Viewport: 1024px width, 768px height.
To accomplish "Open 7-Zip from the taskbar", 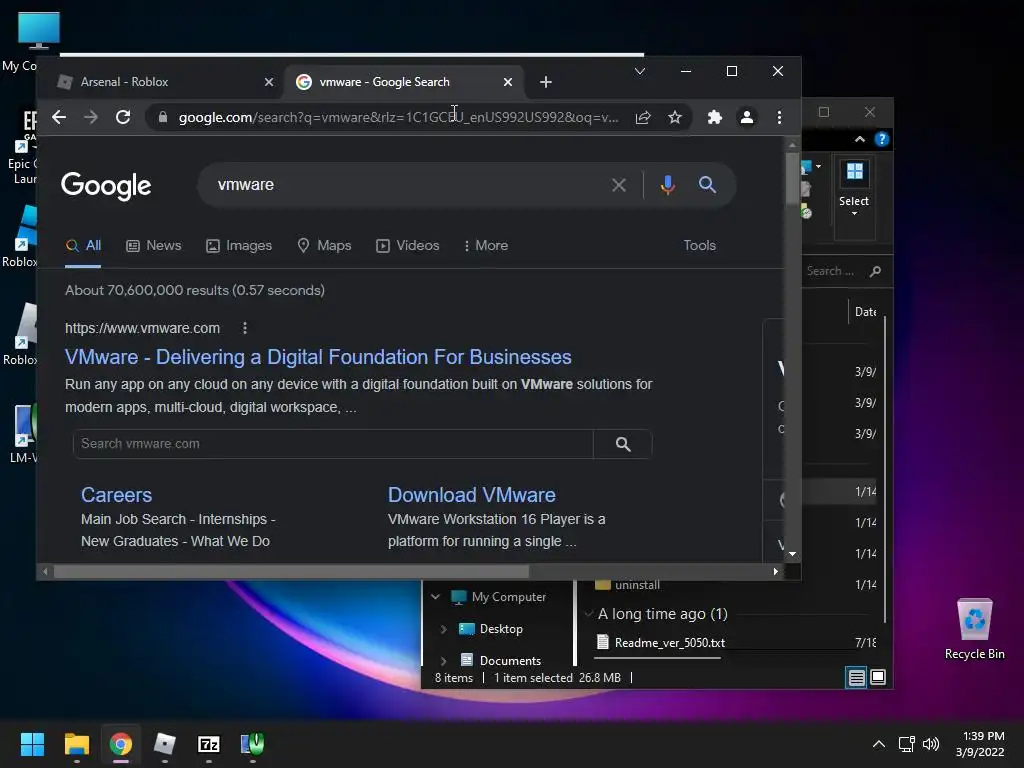I will (209, 744).
